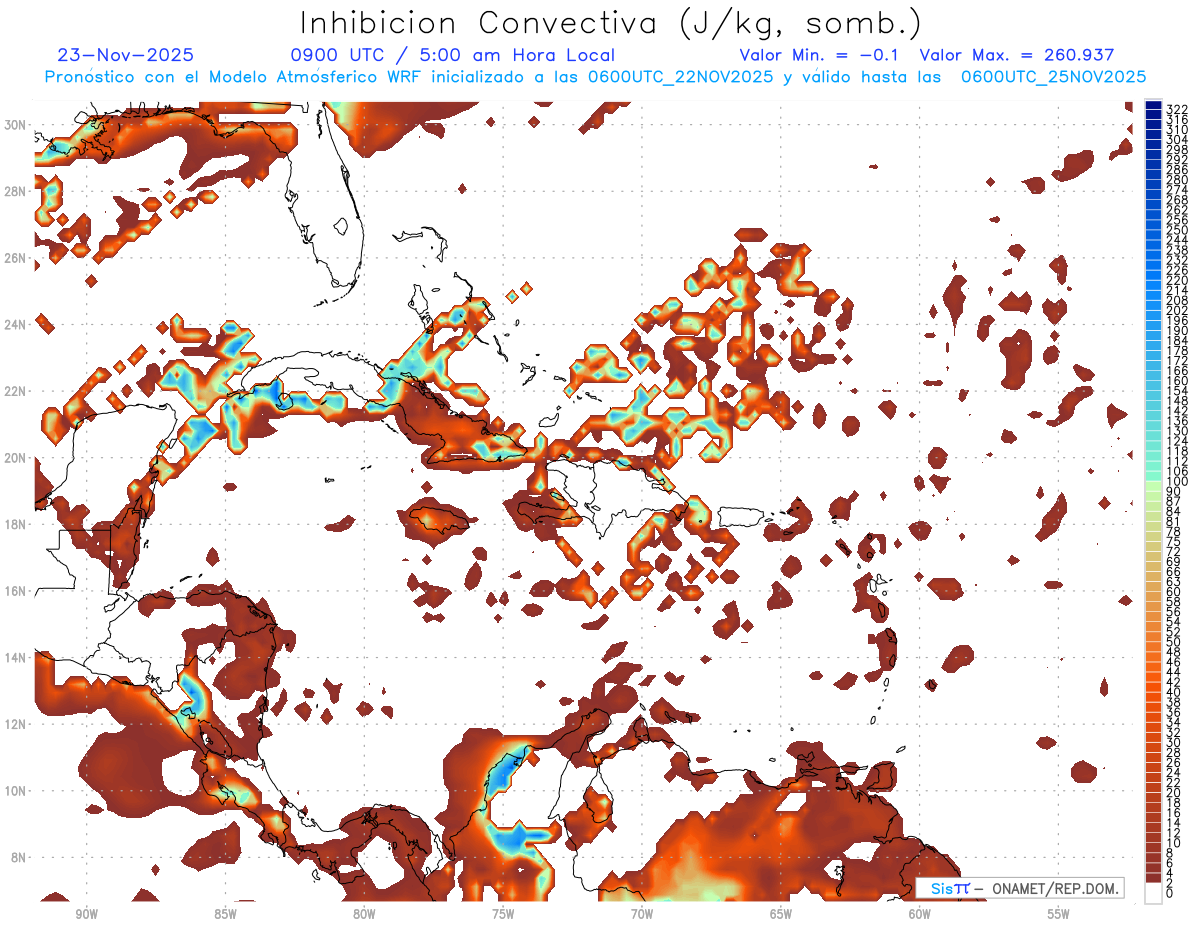This screenshot has height=927, width=1200.
Task: Click the '90W' longitude label
Action: point(86,914)
